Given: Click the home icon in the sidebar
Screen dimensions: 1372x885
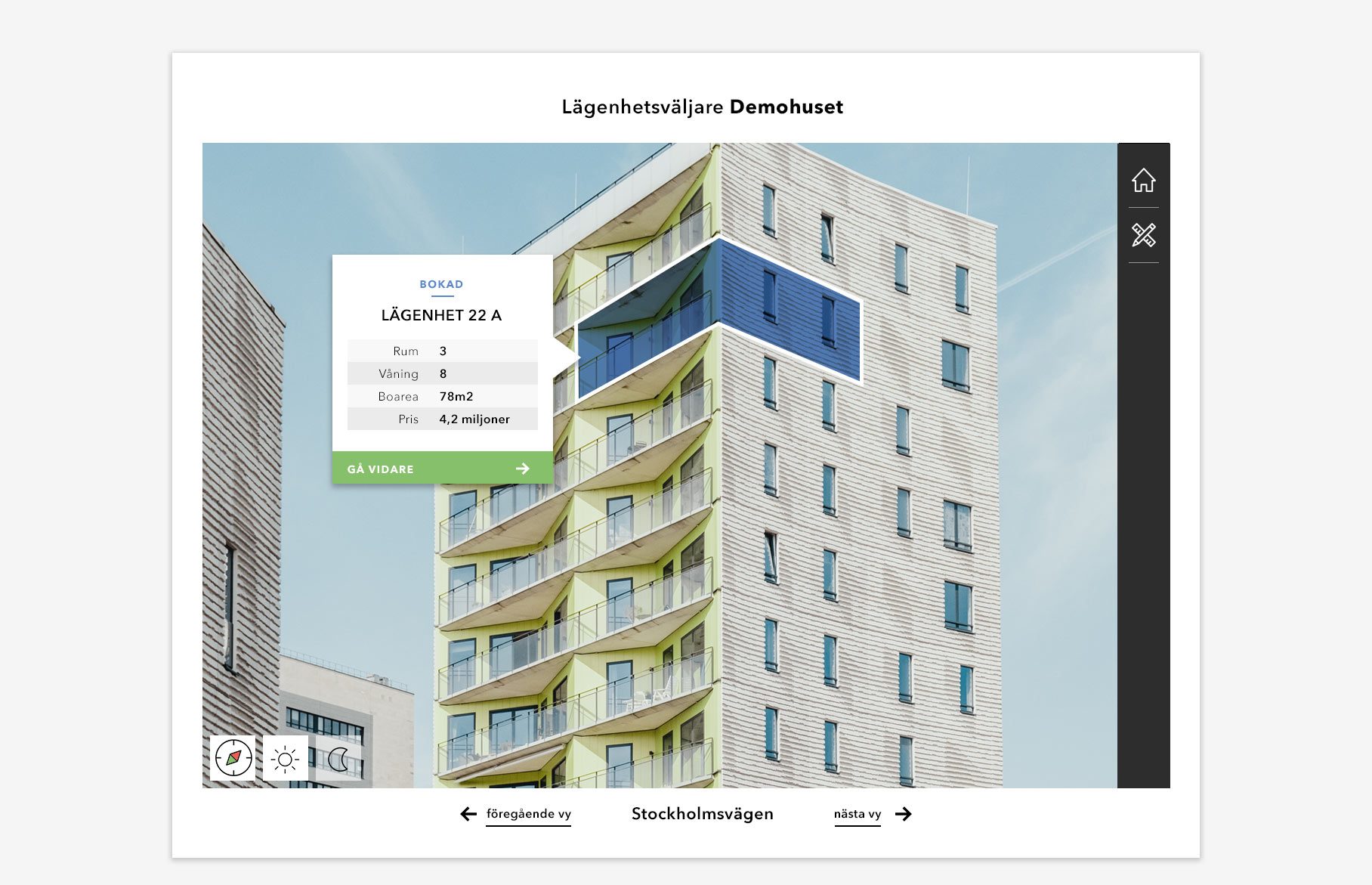Looking at the screenshot, I should (1143, 181).
